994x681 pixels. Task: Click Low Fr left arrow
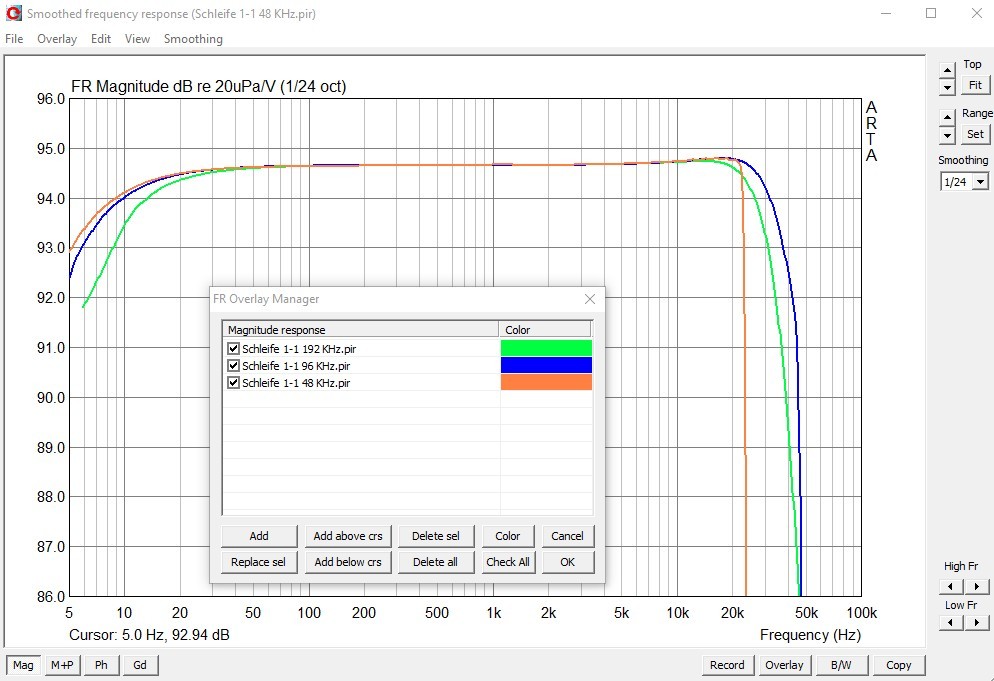click(950, 623)
